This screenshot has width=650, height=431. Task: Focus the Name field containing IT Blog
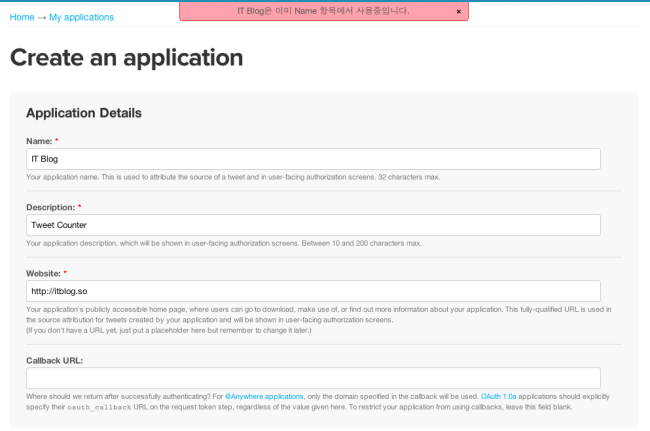[x=313, y=159]
